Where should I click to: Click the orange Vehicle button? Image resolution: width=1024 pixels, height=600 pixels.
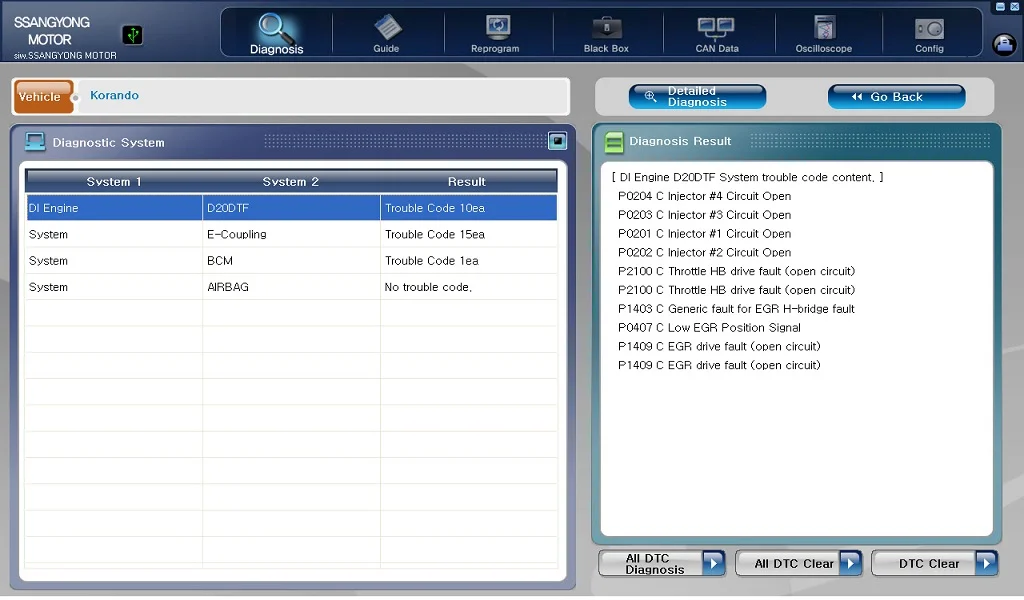click(43, 97)
